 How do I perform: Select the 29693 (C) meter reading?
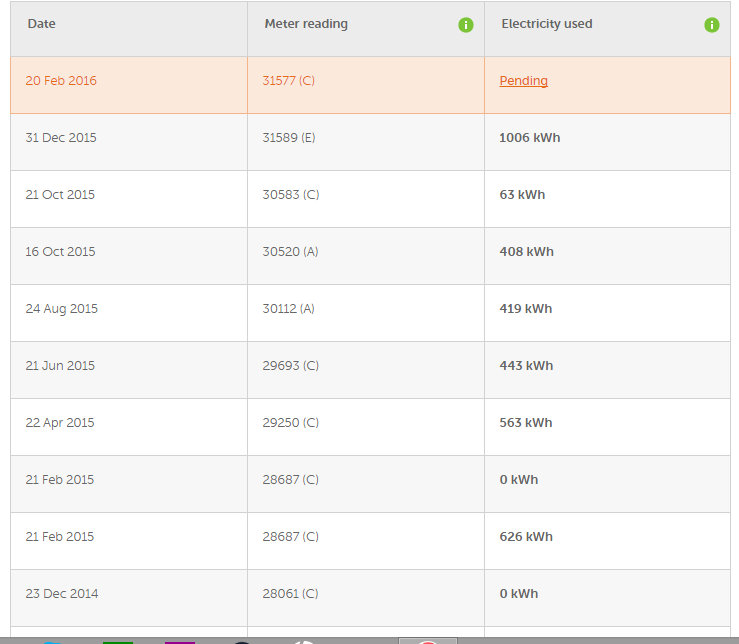click(291, 366)
